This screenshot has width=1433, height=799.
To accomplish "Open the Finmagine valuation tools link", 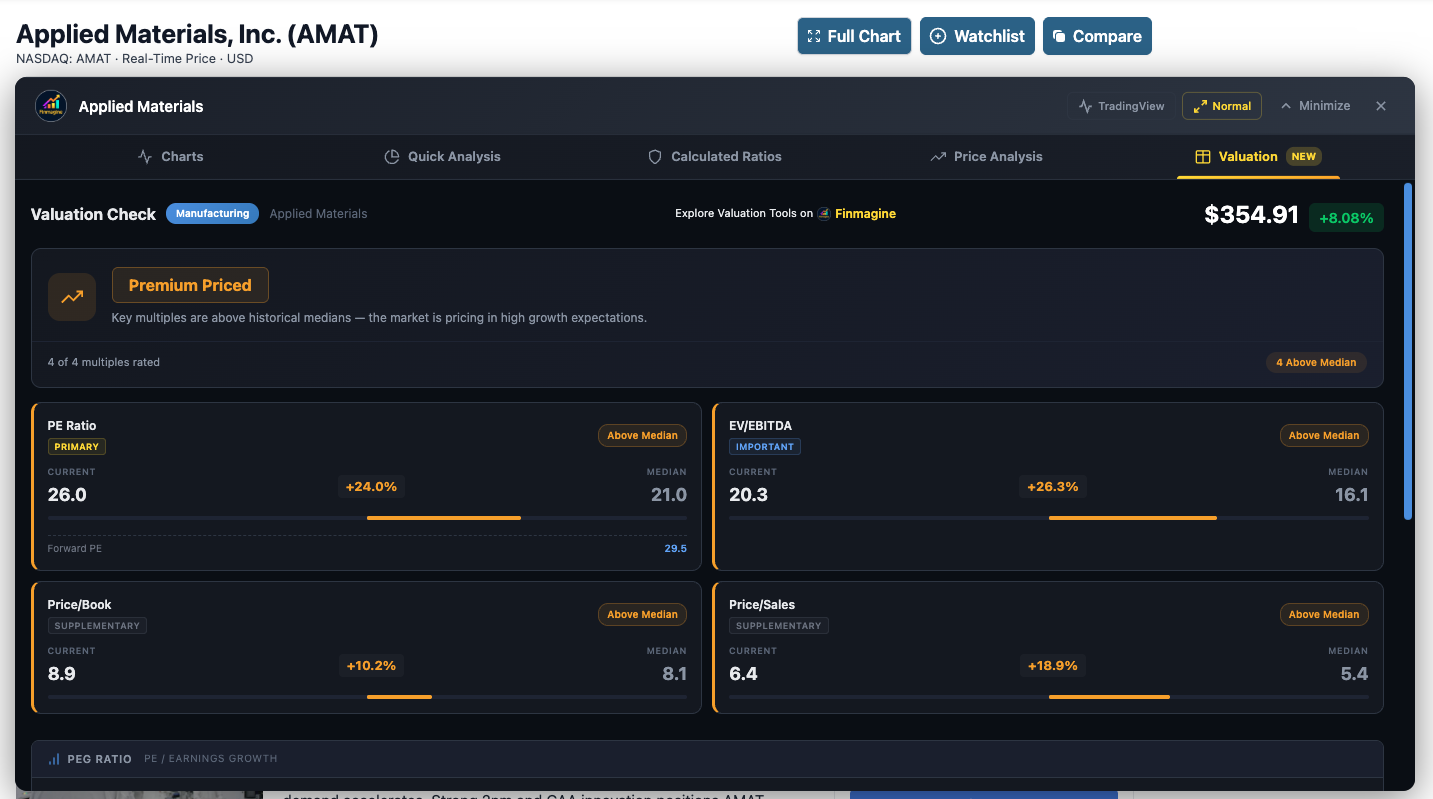I will click(x=864, y=213).
